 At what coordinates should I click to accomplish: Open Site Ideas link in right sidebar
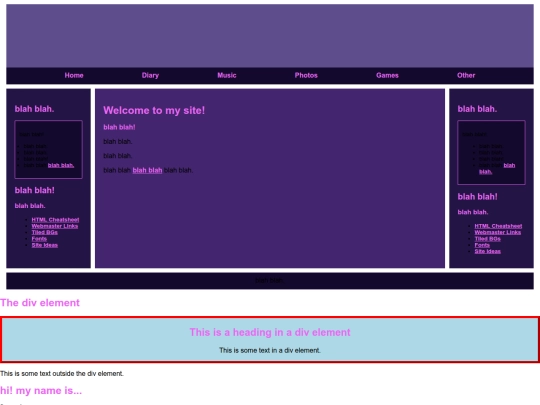coord(487,251)
